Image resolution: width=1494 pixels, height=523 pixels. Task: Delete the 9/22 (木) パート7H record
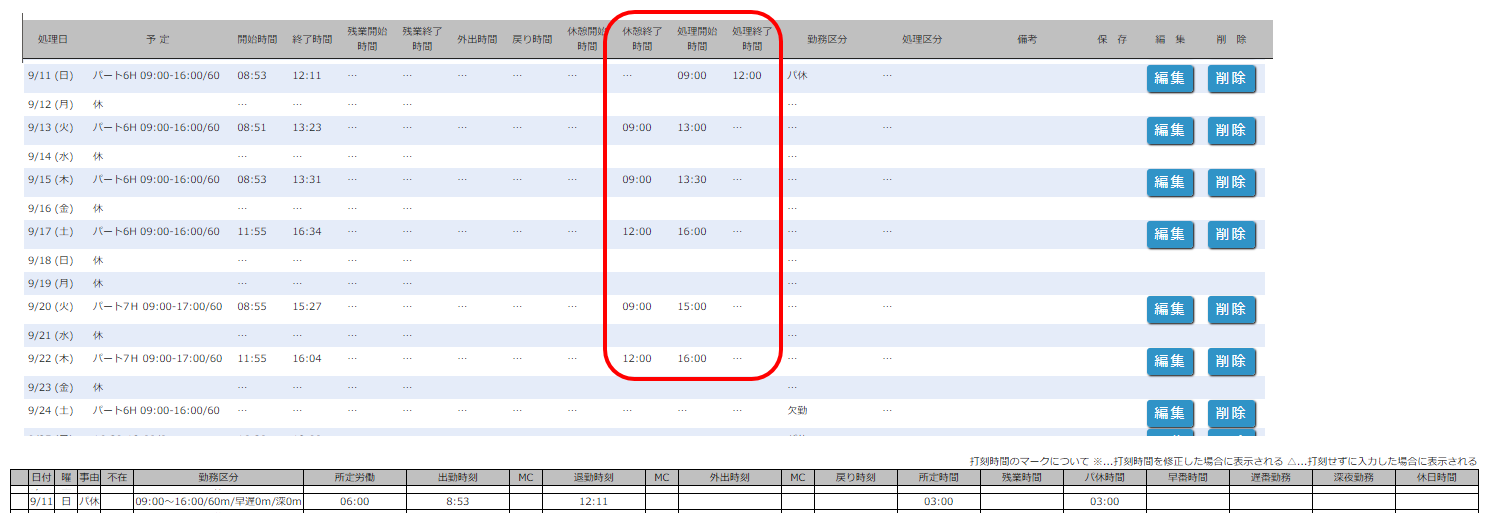[x=1231, y=361]
